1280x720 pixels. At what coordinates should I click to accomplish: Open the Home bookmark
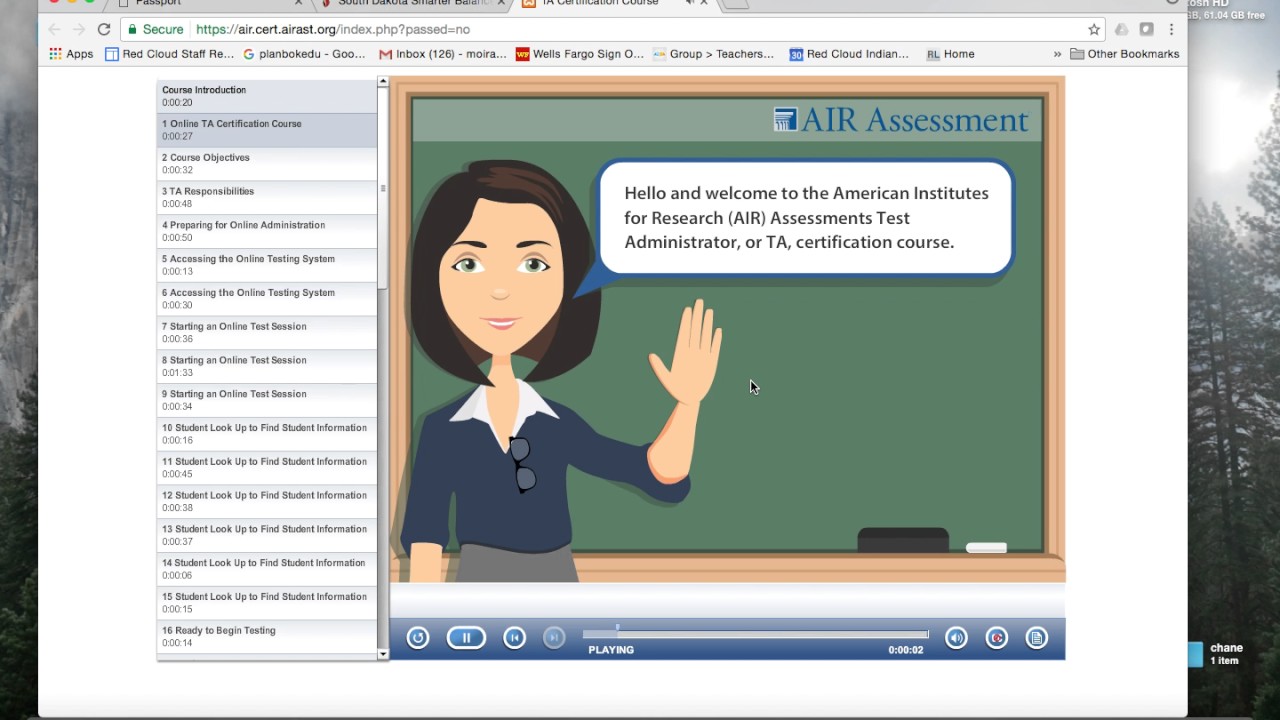pos(950,54)
